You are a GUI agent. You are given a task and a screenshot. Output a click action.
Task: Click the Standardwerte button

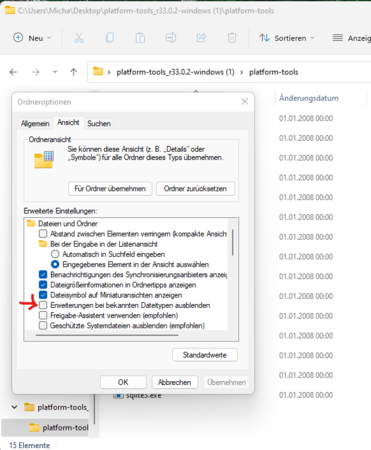[205, 355]
